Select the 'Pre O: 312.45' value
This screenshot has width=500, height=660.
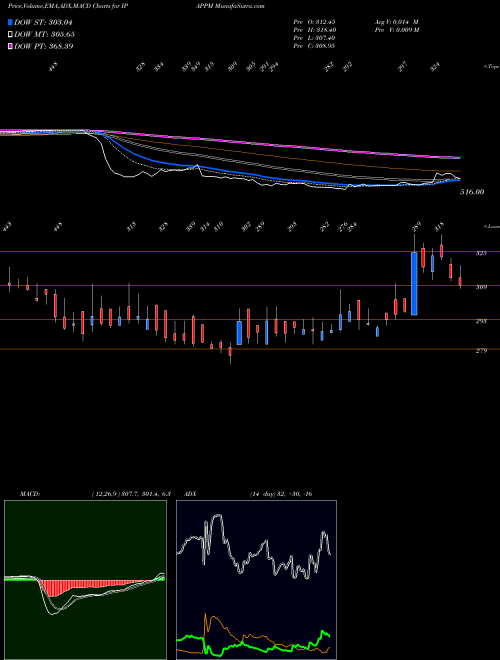click(314, 22)
